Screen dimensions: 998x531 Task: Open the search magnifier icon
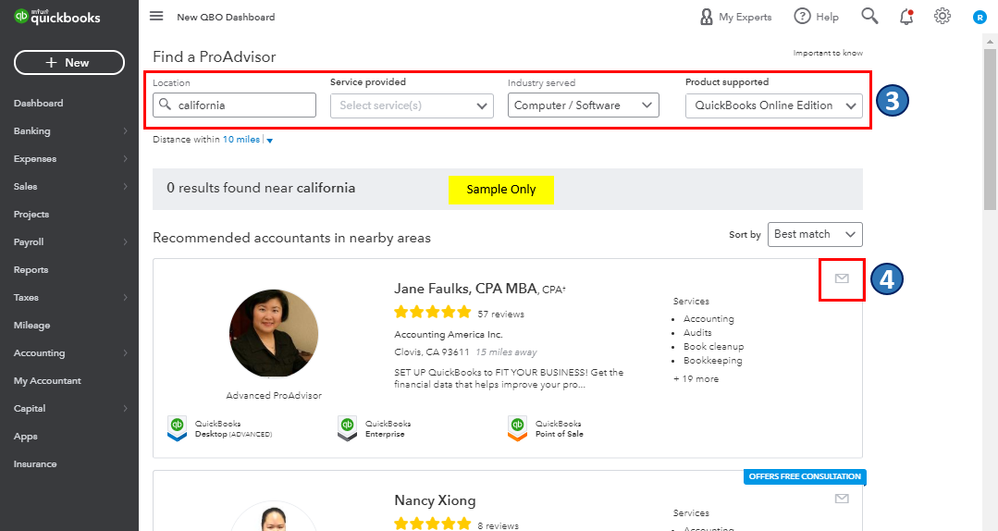(x=870, y=16)
